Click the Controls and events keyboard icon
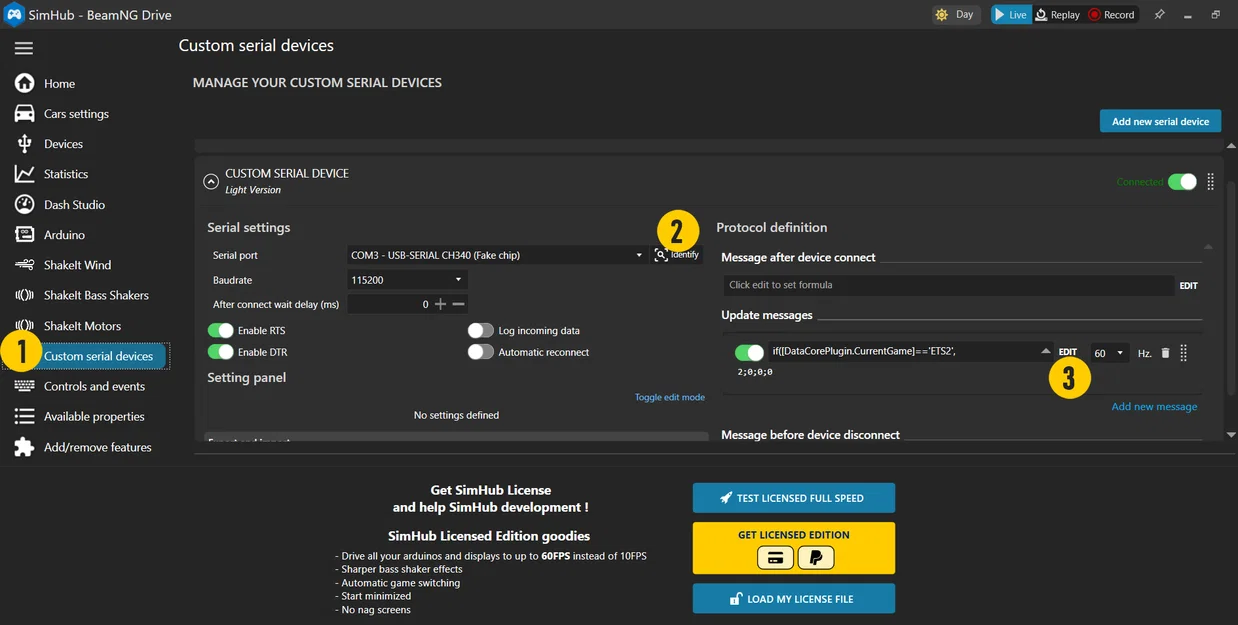Image resolution: width=1238 pixels, height=625 pixels. 24,386
